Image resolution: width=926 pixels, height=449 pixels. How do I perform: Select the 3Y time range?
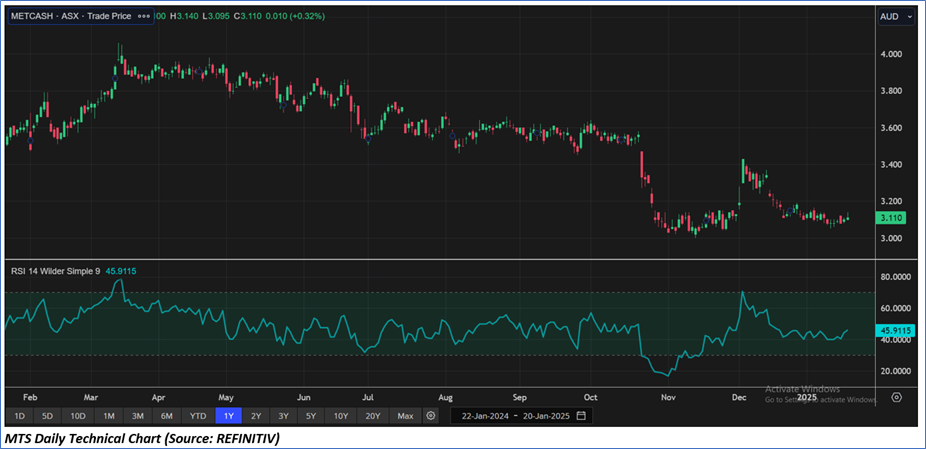(x=283, y=416)
